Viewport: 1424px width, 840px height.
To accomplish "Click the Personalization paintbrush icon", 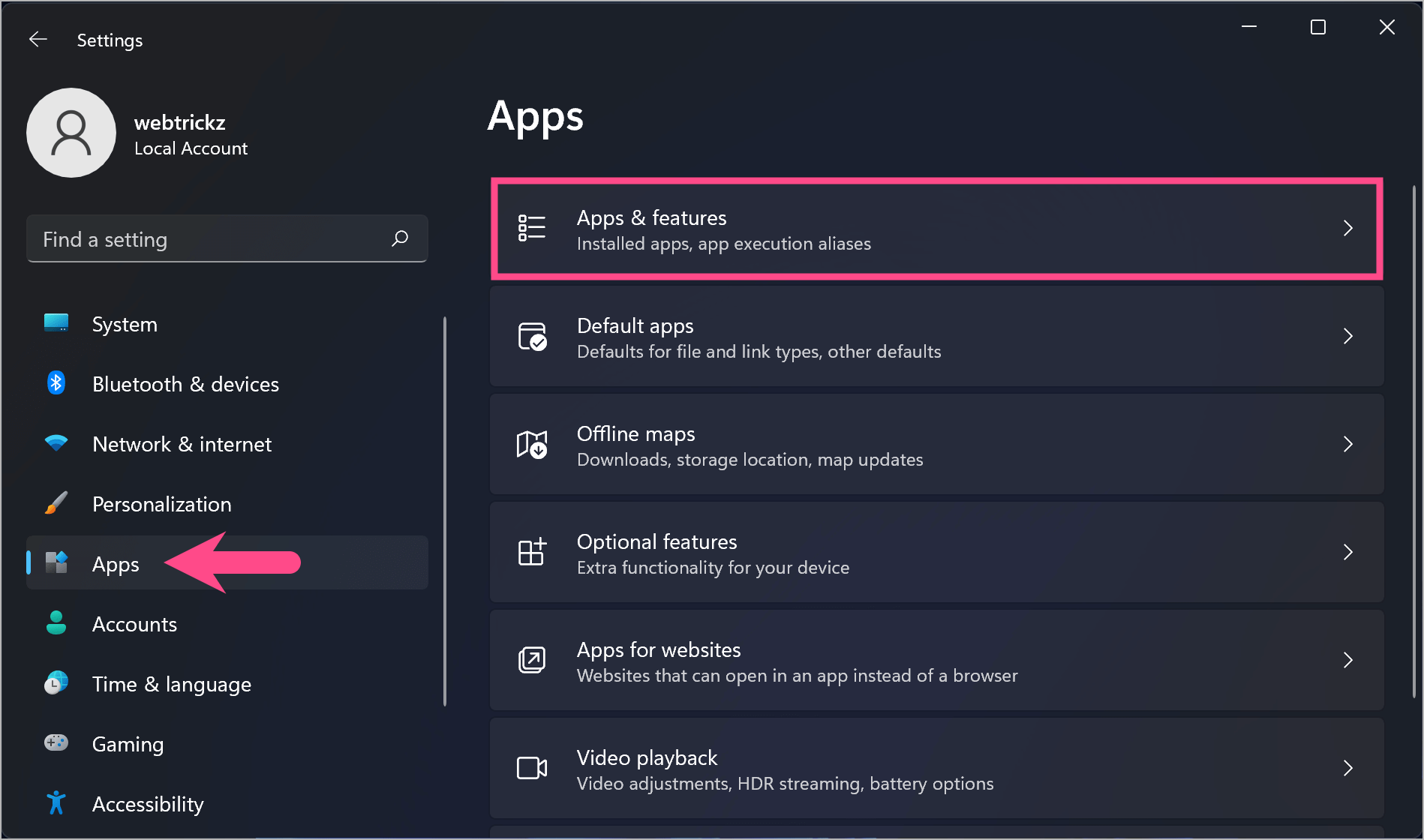I will pos(56,503).
